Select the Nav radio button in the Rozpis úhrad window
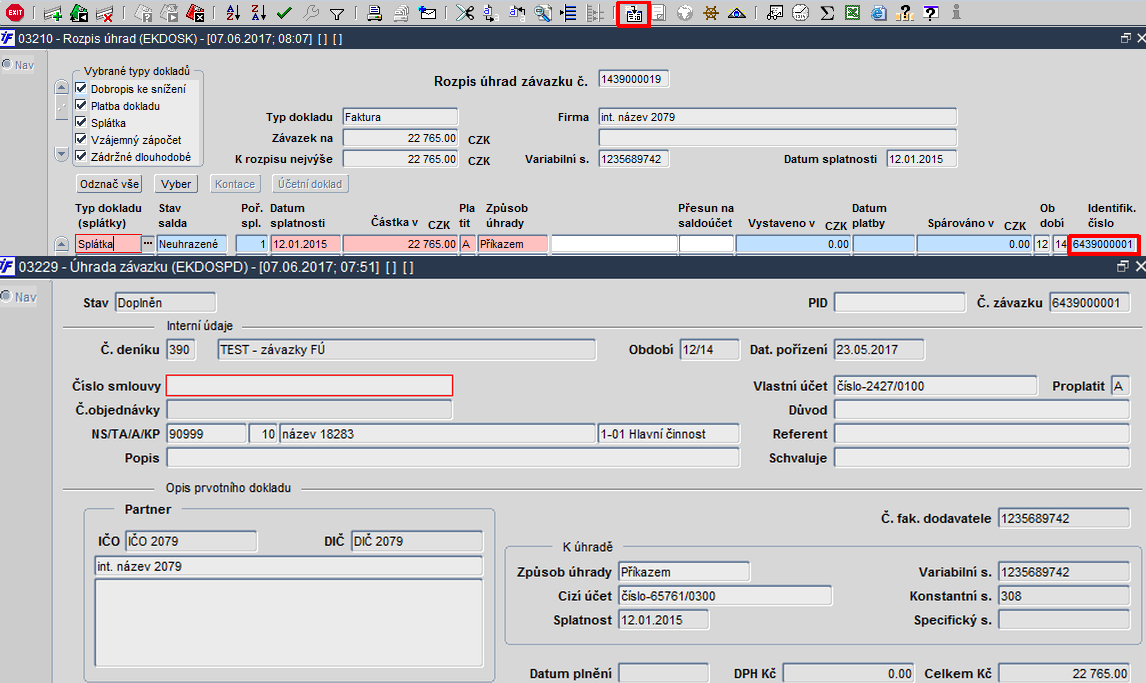Viewport: 1146px width, 683px height. [7, 64]
